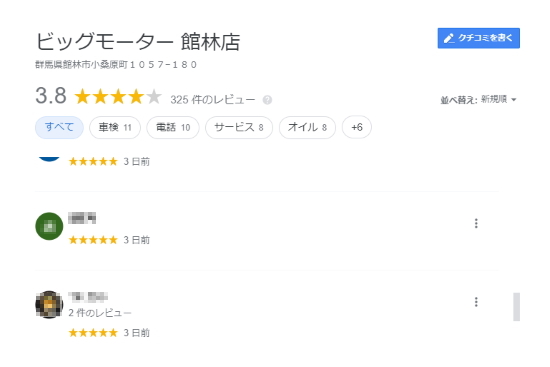
Task: Select the サービス 8 filter chip
Action: click(x=239, y=127)
